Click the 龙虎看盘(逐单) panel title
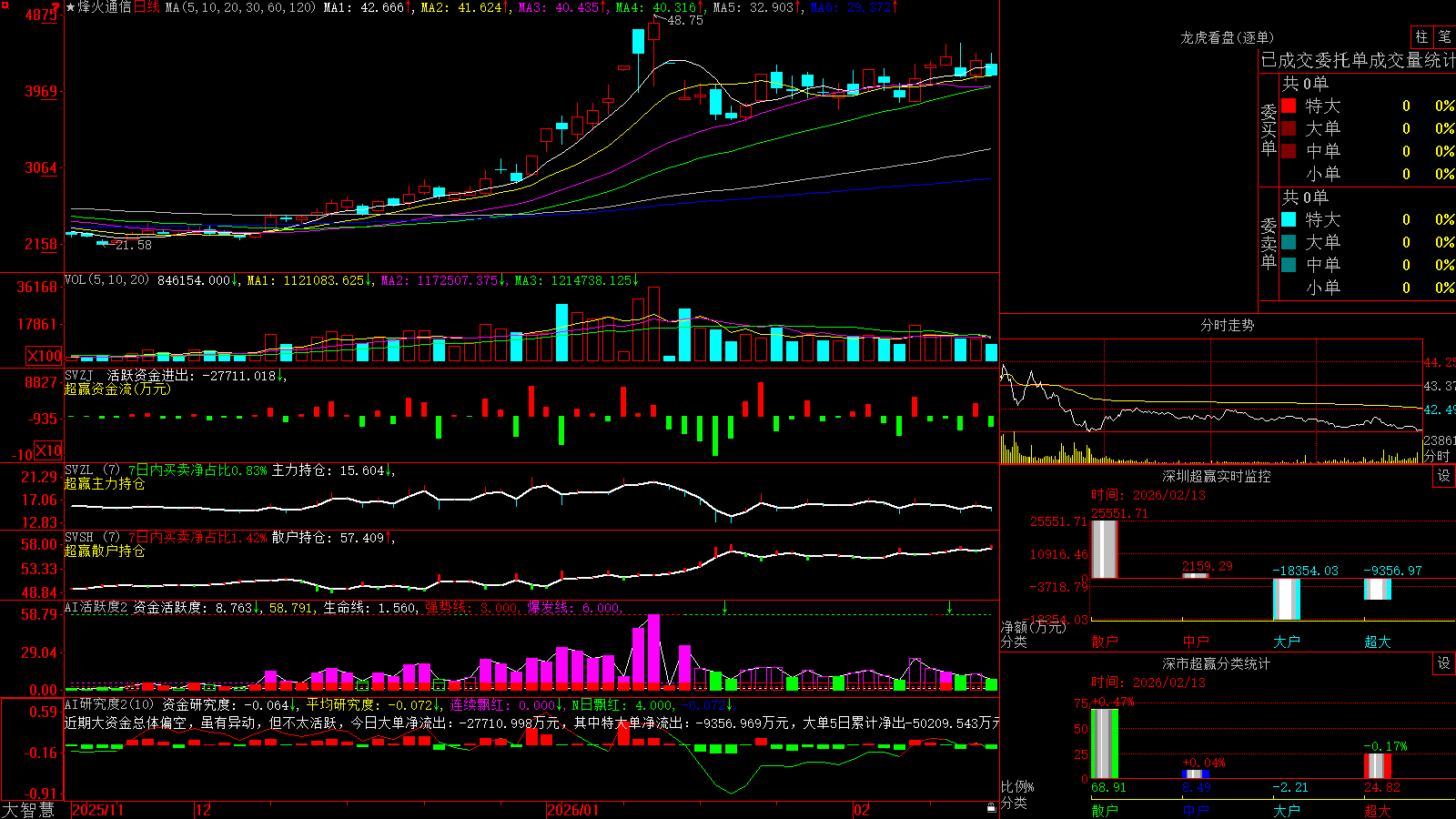 coord(1227,37)
